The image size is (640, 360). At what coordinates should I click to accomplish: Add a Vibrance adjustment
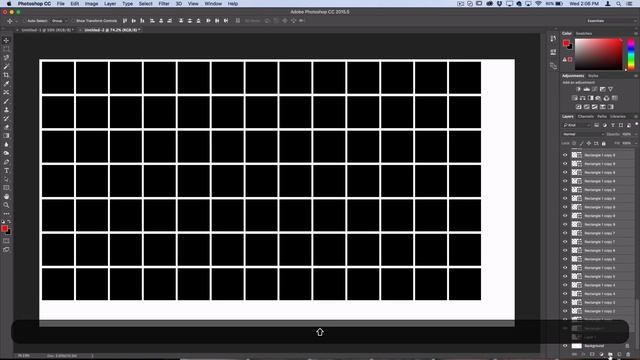tap(611, 89)
